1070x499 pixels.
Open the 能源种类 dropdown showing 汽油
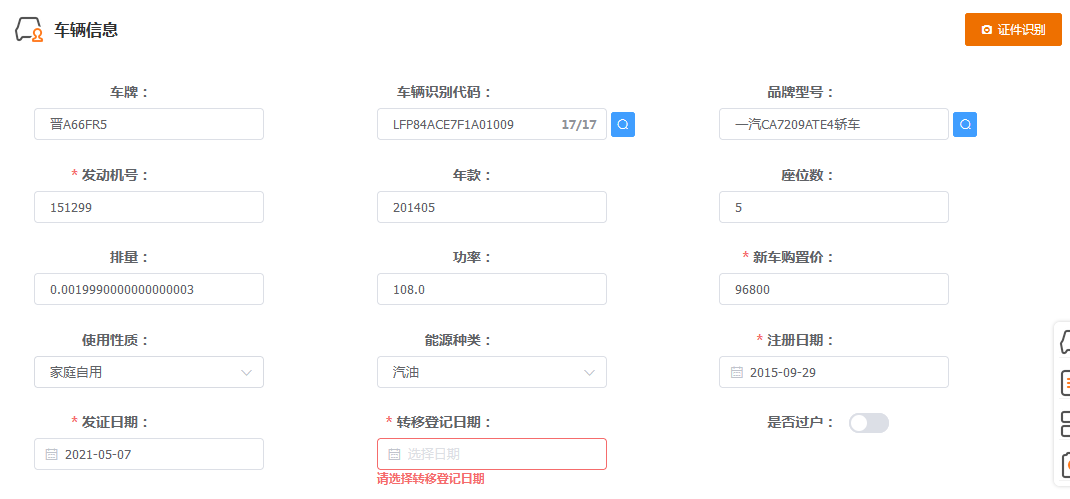coord(491,372)
